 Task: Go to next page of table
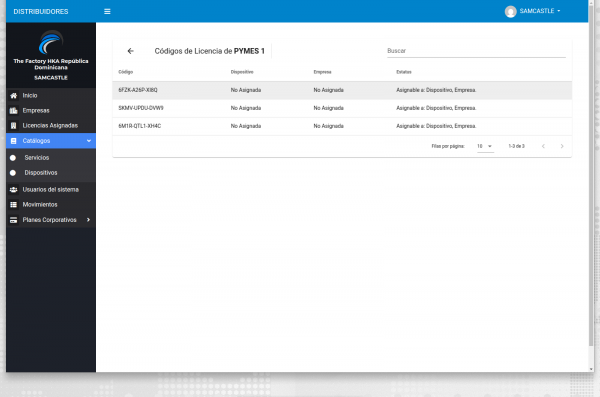coord(562,146)
